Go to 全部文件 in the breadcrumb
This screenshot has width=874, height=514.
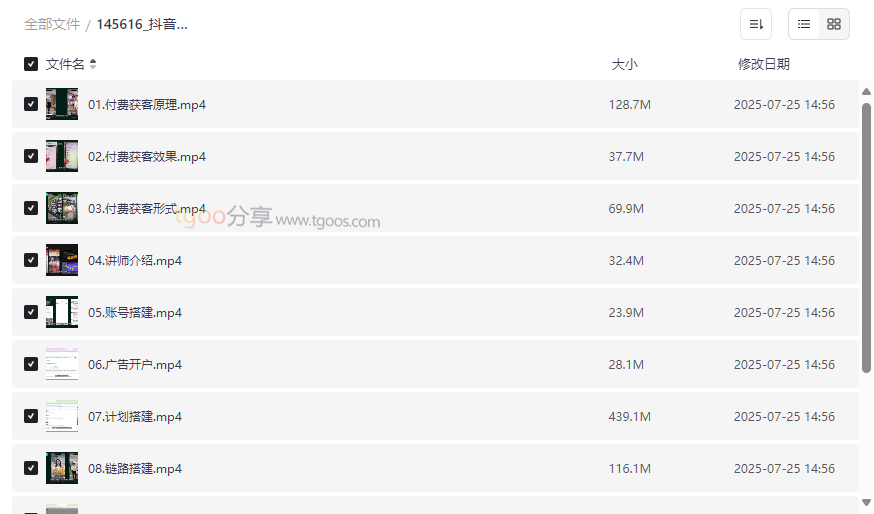[52, 24]
